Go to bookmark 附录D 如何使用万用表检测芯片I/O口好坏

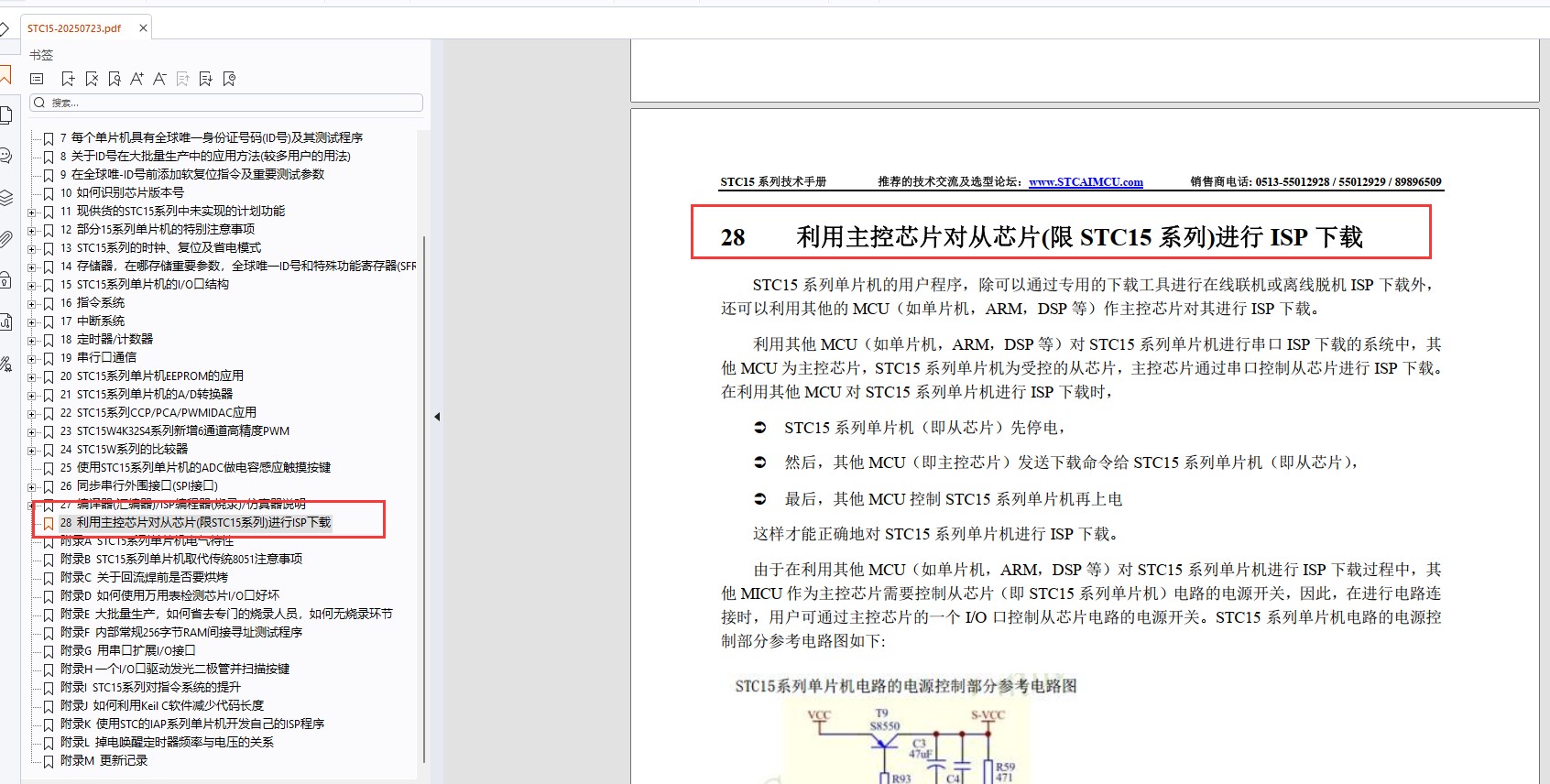pos(169,595)
